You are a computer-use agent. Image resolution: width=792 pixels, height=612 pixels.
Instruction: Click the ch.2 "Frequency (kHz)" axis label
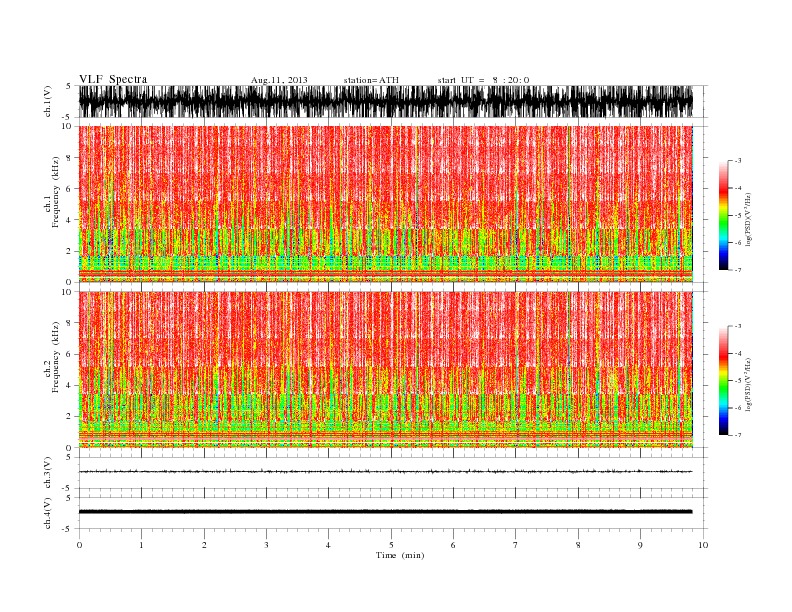pyautogui.click(x=56, y=357)
